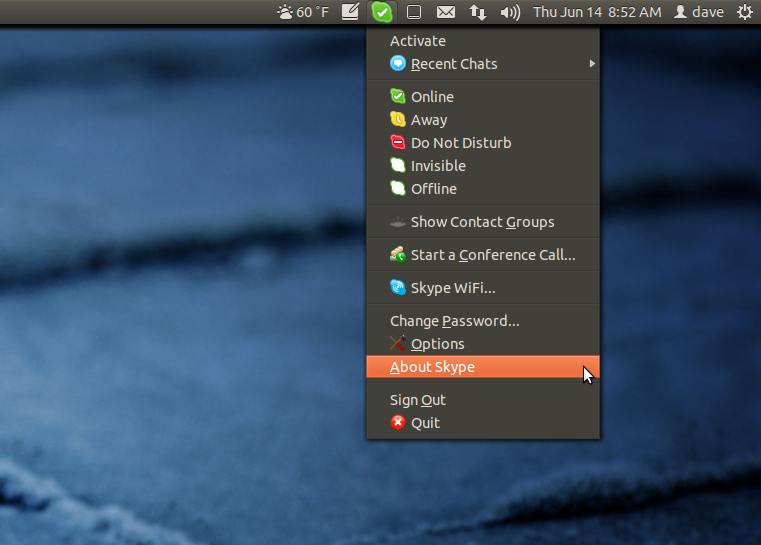Set status to Invisible
The width and height of the screenshot is (761, 545).
pos(483,166)
